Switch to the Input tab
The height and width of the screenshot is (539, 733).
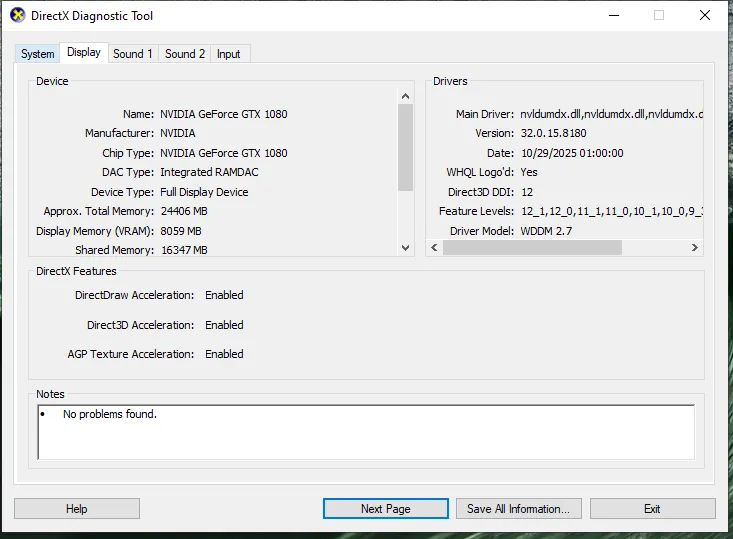(x=228, y=54)
